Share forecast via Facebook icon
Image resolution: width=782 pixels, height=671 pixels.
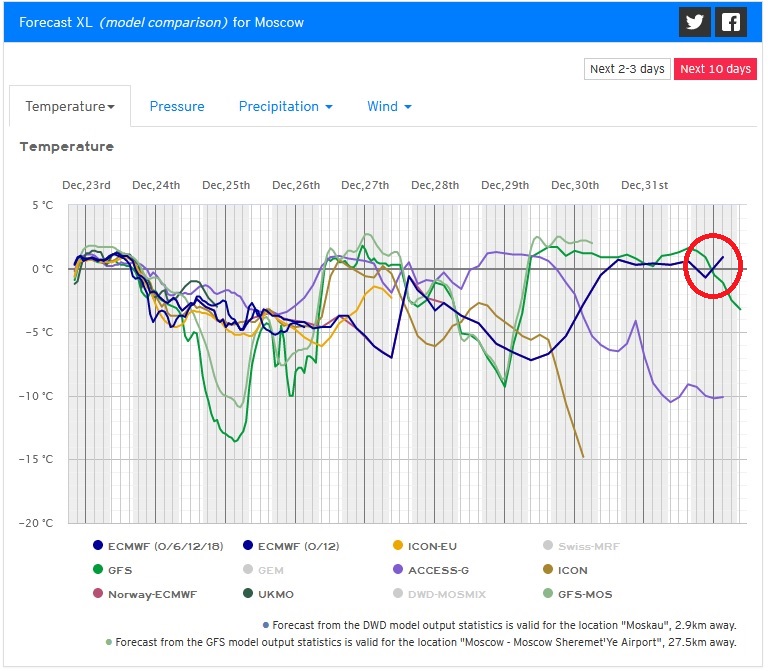coord(731,22)
